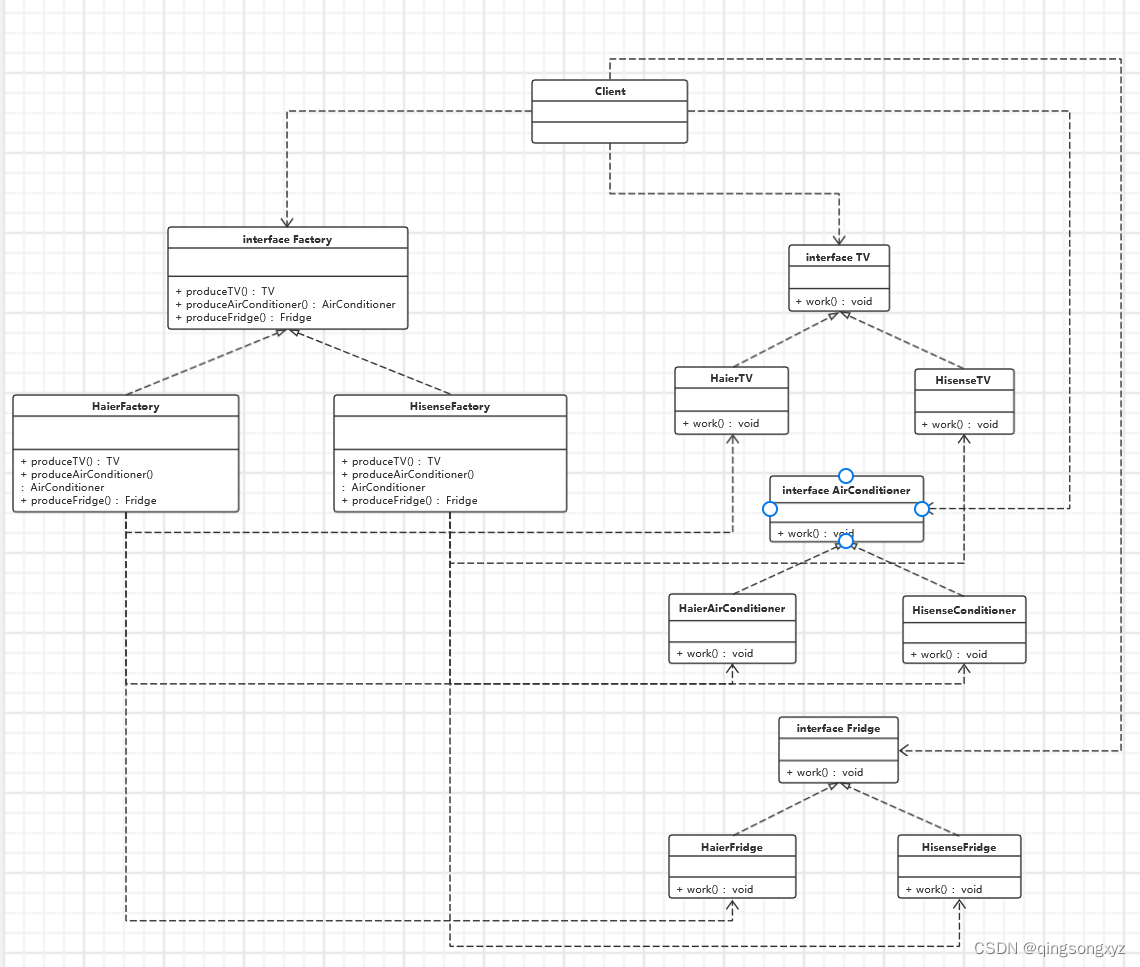
Task: Select work() method in HaierTV
Action: (x=720, y=423)
